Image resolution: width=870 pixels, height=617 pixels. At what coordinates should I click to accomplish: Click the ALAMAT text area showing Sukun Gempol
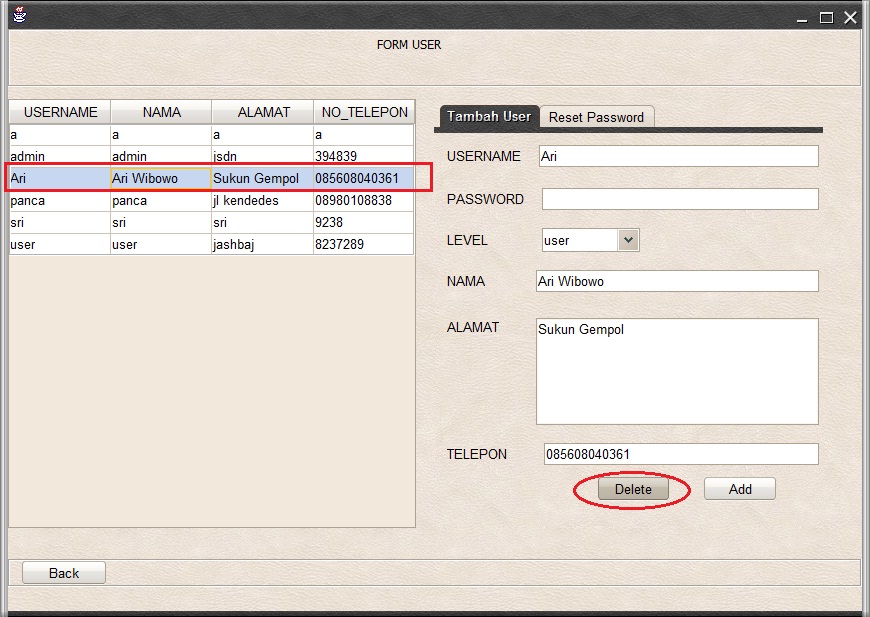coord(678,370)
